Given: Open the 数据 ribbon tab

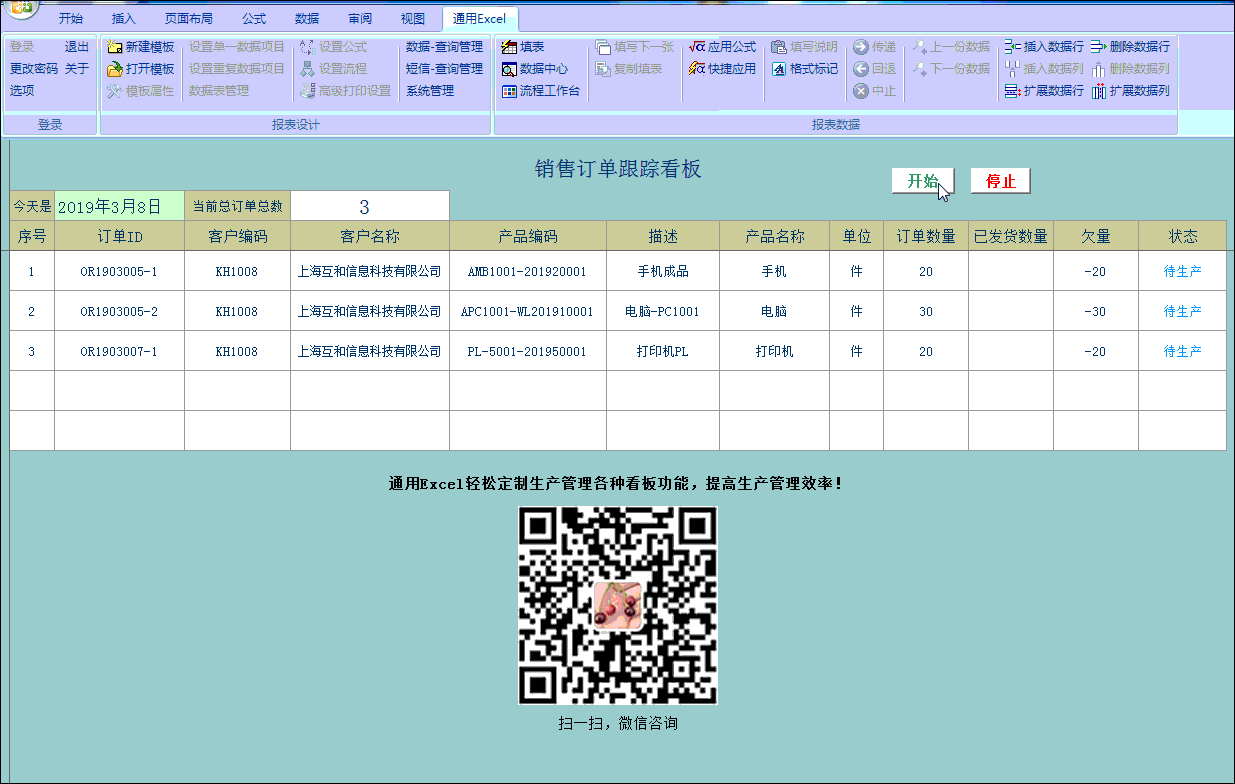Looking at the screenshot, I should 307,19.
